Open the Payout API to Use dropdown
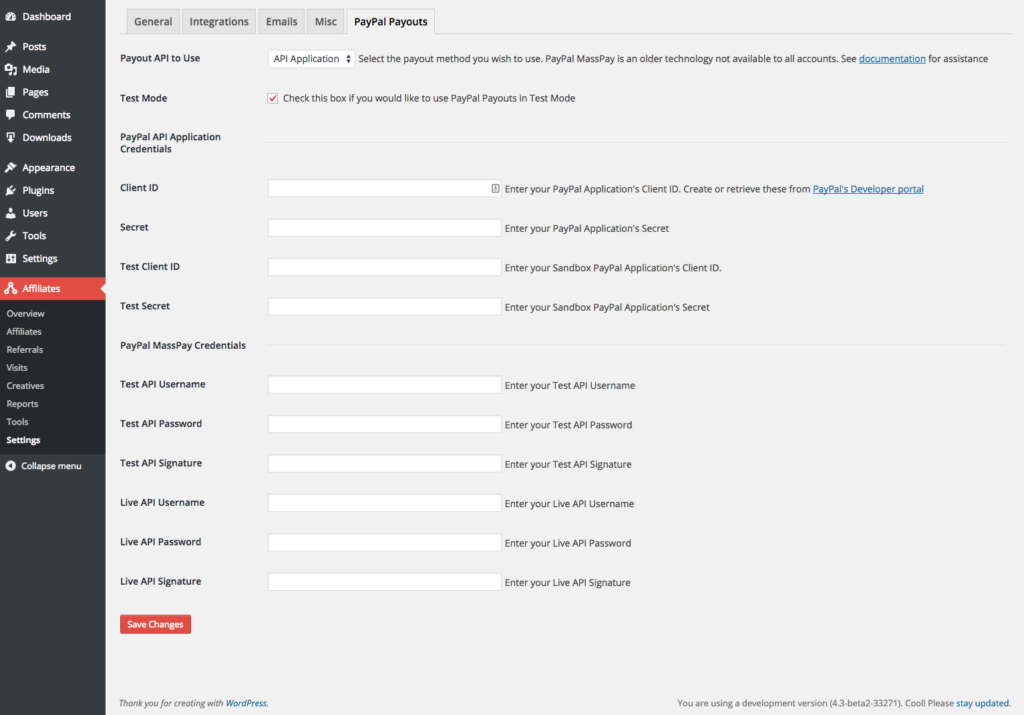The height and width of the screenshot is (715, 1024). (312, 59)
